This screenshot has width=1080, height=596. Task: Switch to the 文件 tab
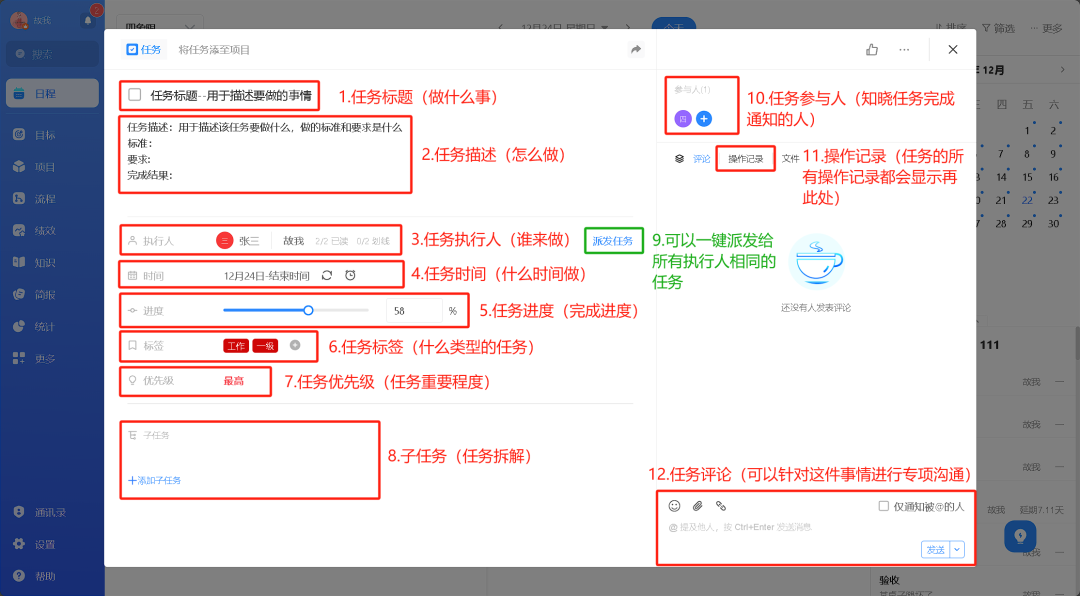pos(792,158)
